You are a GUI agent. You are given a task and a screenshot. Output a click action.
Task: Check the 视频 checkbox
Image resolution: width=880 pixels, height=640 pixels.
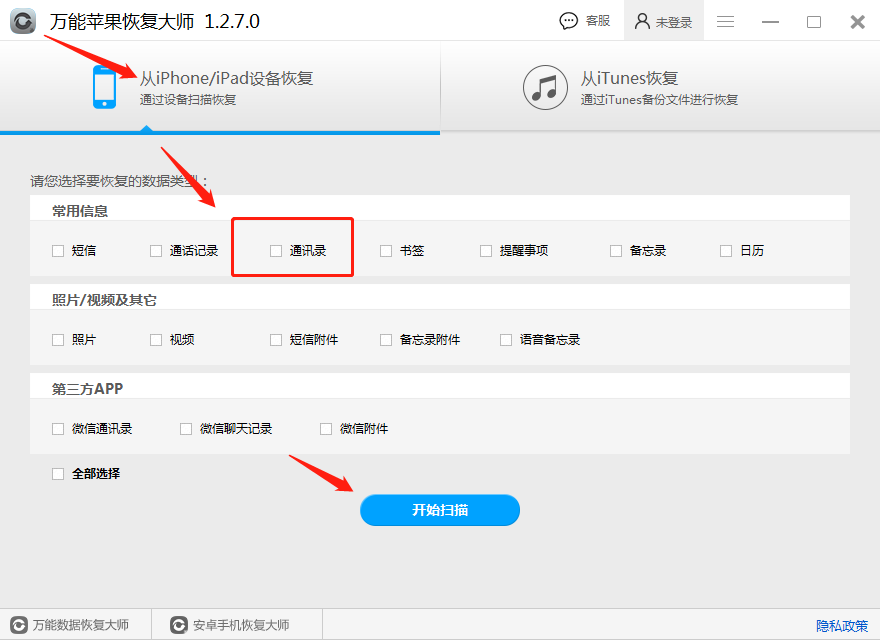pos(156,340)
